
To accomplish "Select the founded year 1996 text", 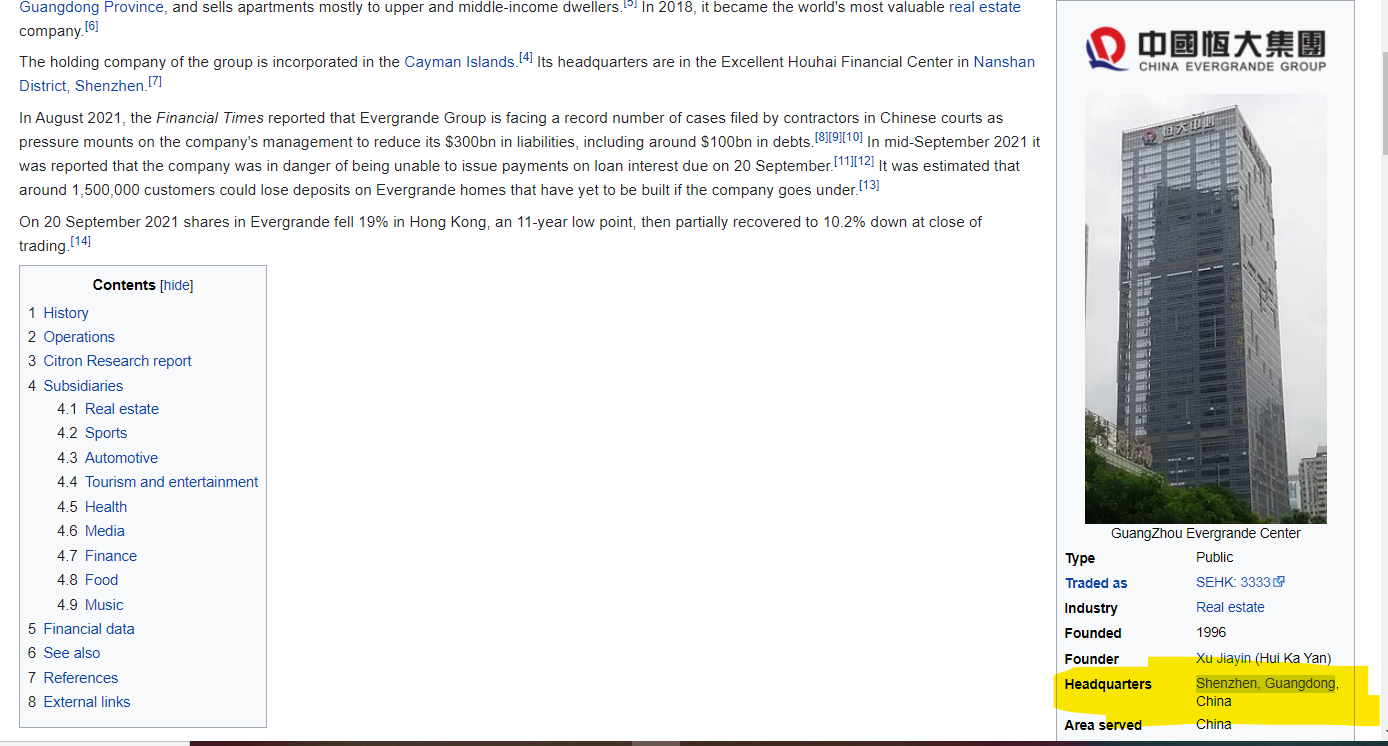I will pos(1211,632).
